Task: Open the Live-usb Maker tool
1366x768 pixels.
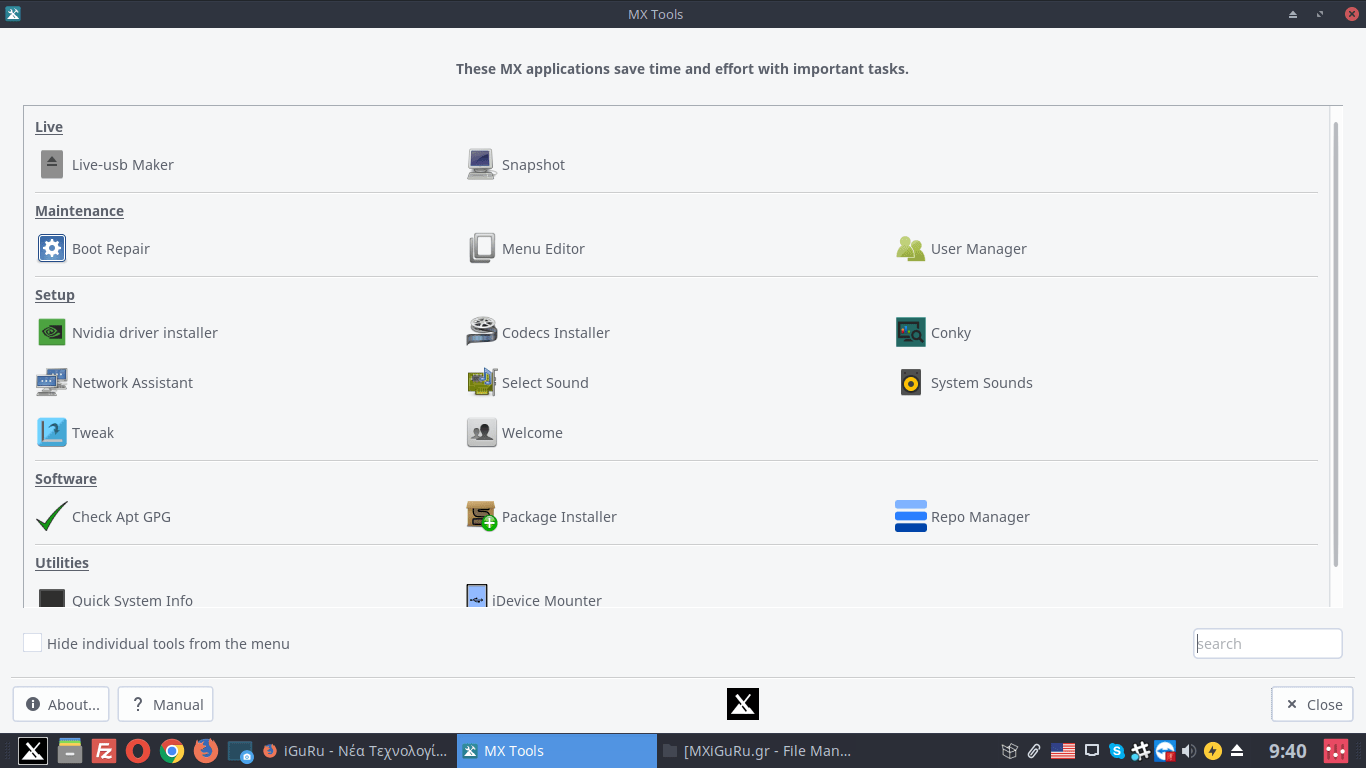Action: coord(107,165)
